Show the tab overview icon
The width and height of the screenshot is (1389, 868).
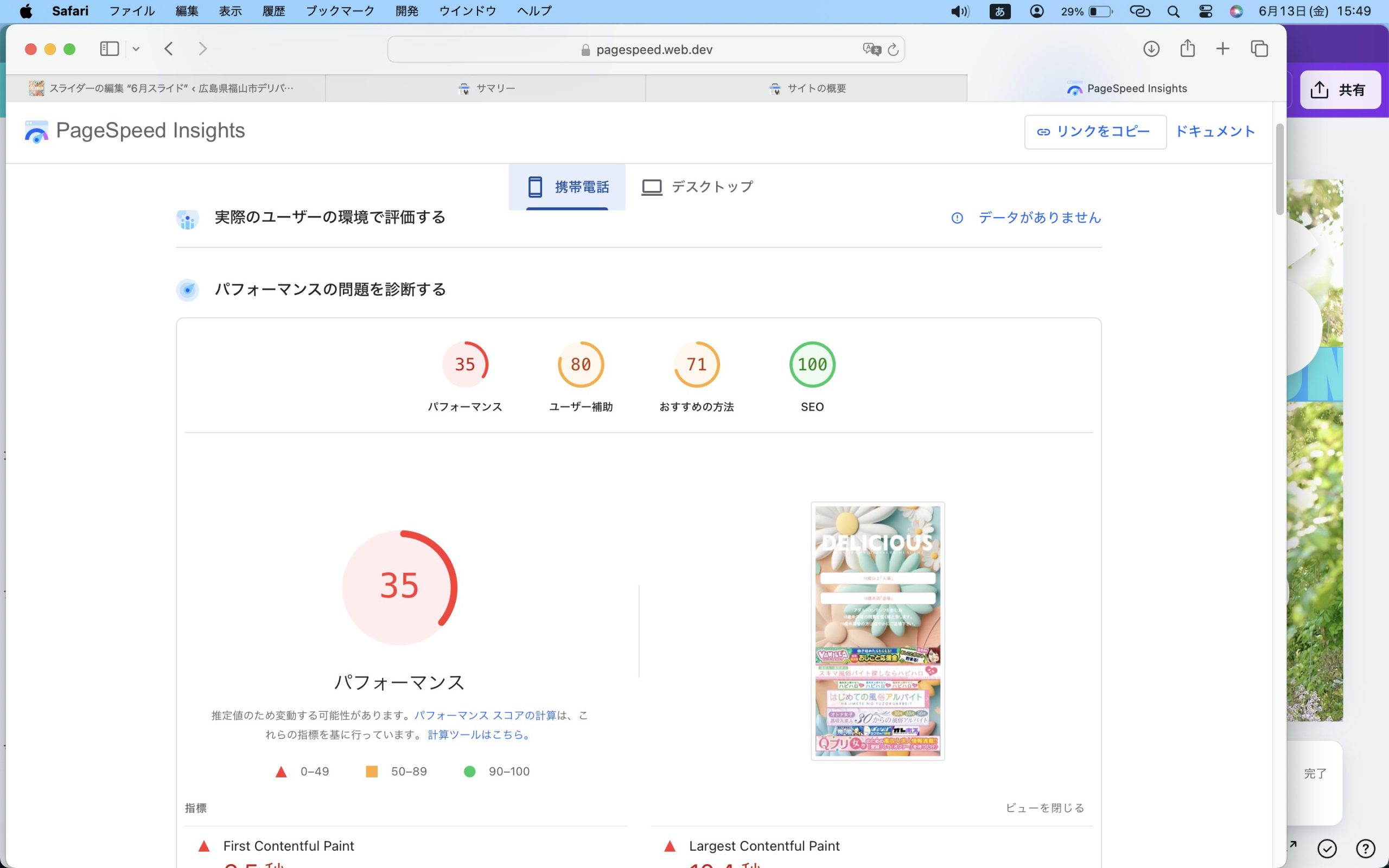pyautogui.click(x=1259, y=49)
